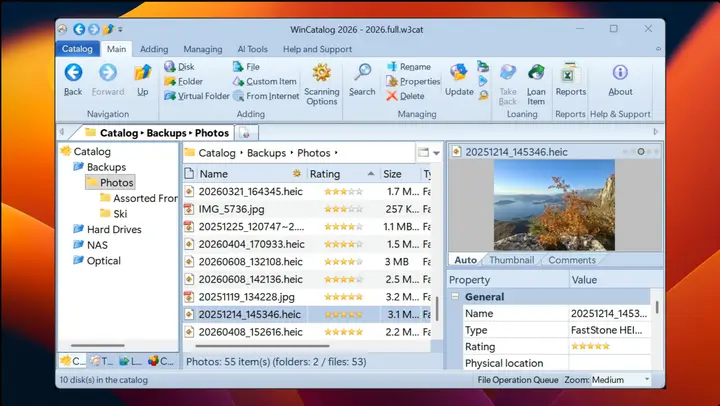
Task: Switch to the Adding ribbon tab
Action: [154, 49]
